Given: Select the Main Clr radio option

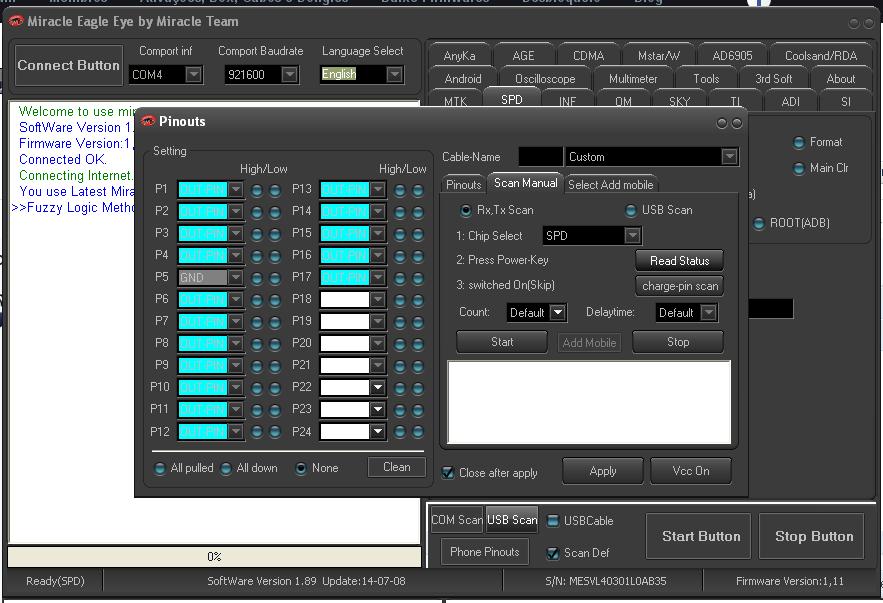Looking at the screenshot, I should (799, 168).
